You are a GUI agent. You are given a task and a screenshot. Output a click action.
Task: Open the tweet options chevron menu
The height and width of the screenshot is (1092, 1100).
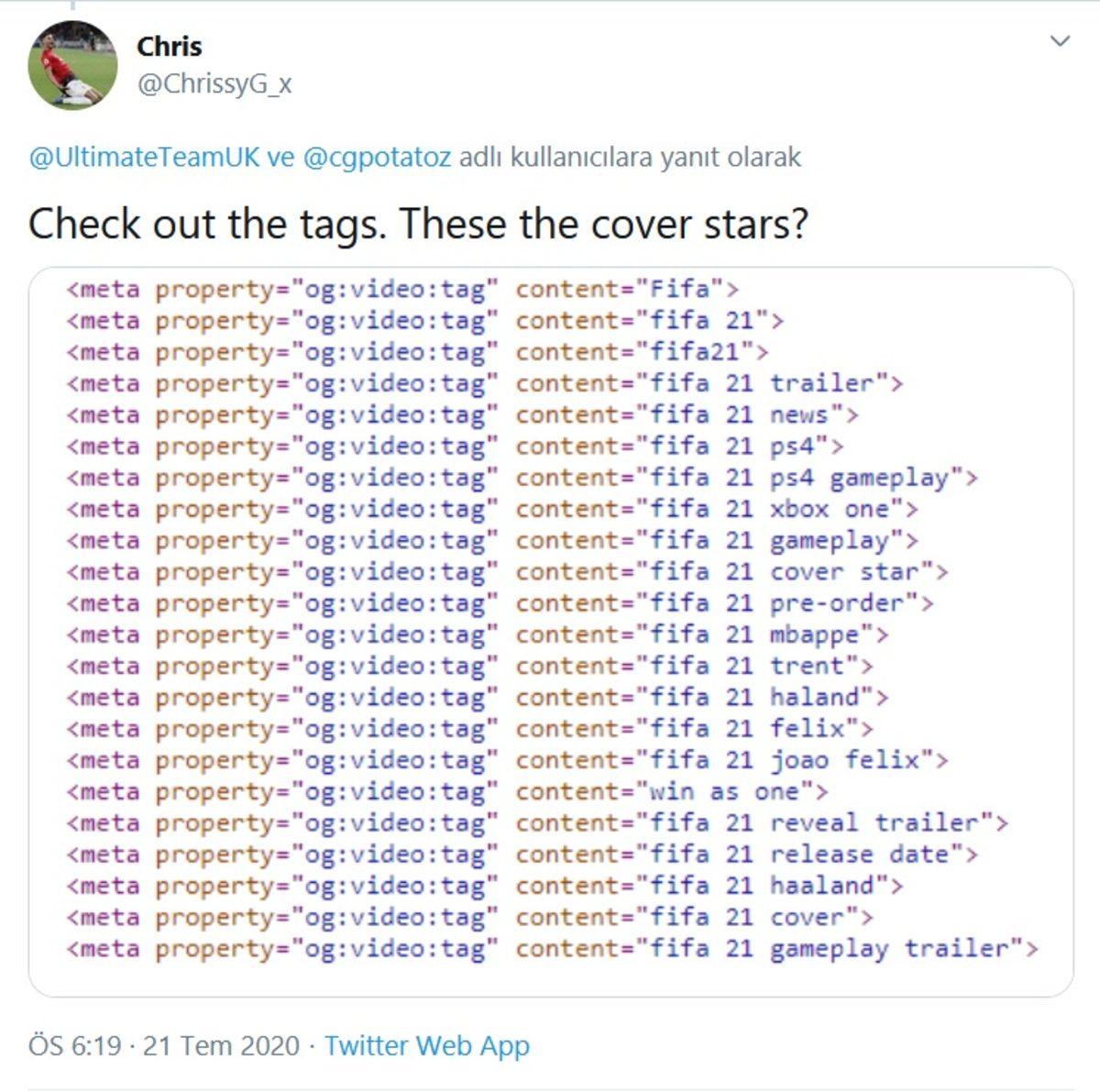tap(1060, 41)
